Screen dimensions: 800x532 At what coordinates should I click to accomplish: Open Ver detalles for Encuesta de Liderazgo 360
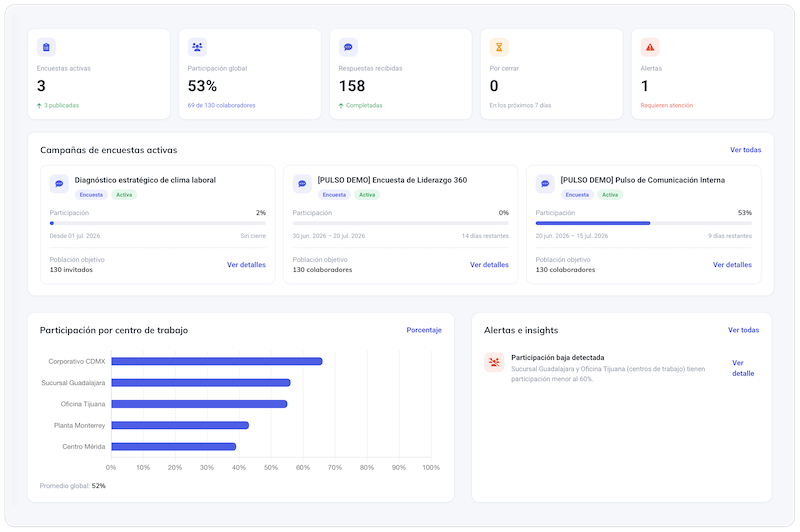point(489,265)
